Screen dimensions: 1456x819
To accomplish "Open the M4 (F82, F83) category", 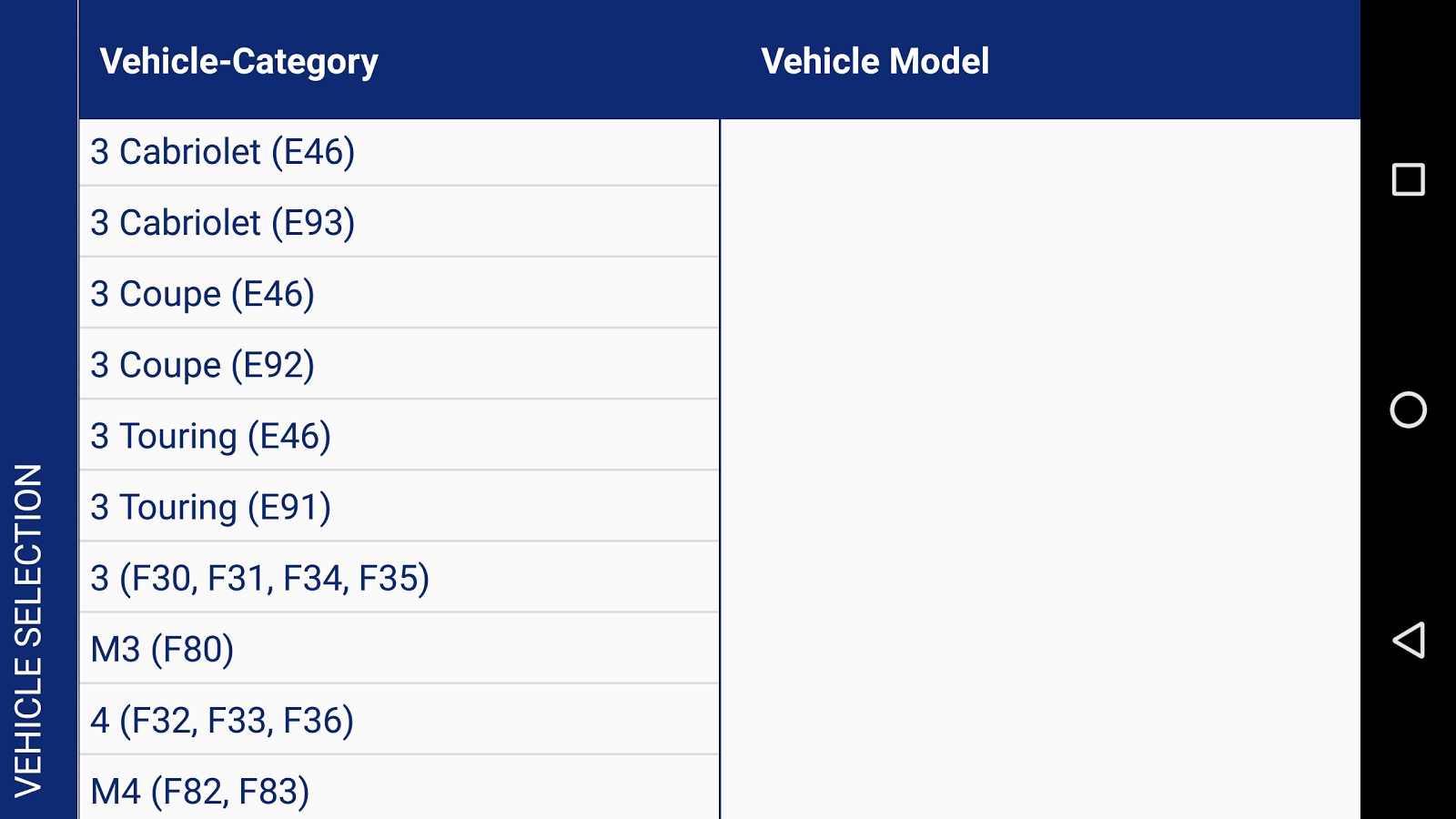I will click(x=399, y=788).
